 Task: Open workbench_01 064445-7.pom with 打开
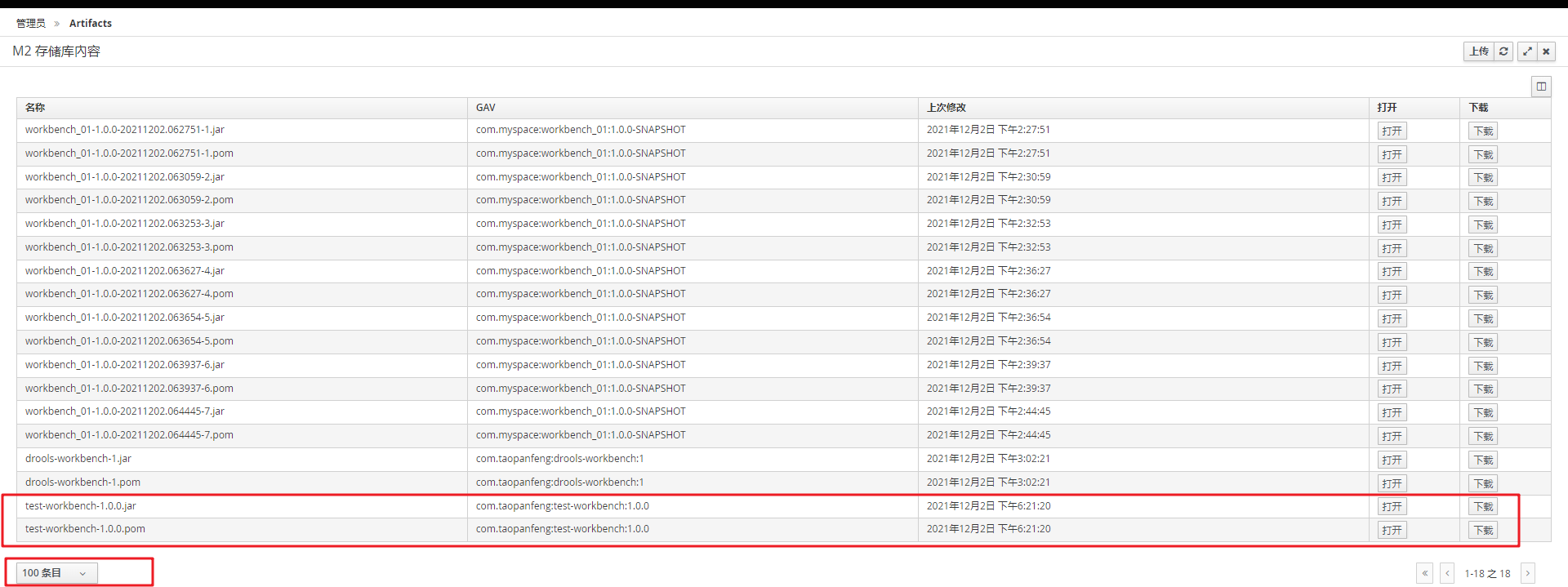pos(1392,437)
